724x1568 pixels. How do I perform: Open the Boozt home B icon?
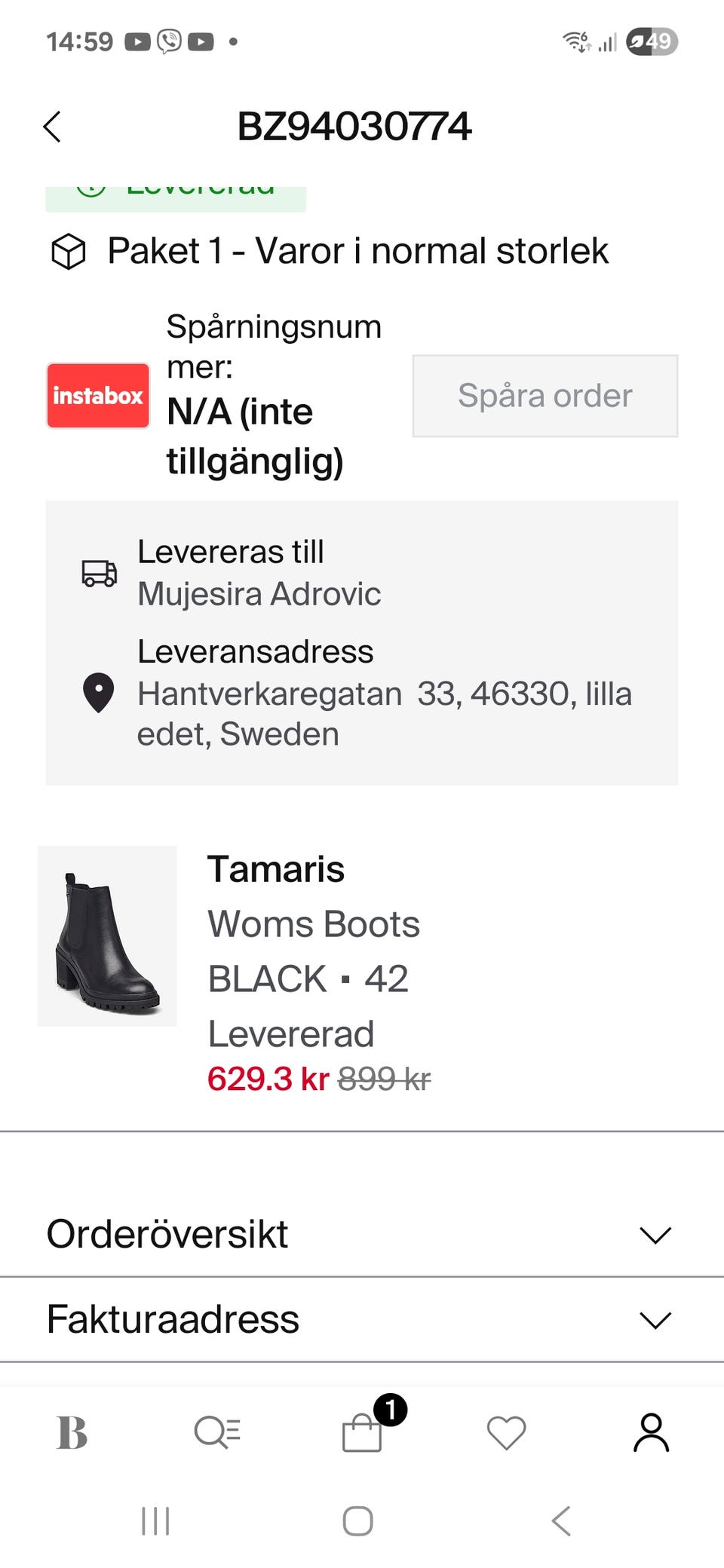coord(72,1432)
